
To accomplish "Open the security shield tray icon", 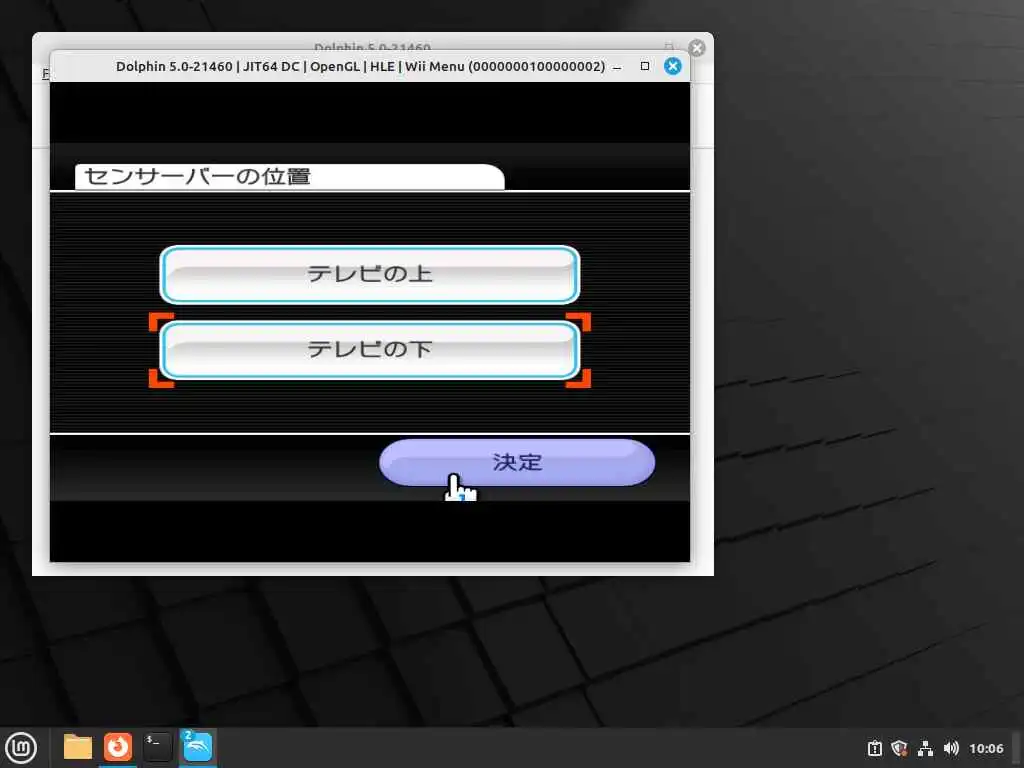I will [x=899, y=748].
